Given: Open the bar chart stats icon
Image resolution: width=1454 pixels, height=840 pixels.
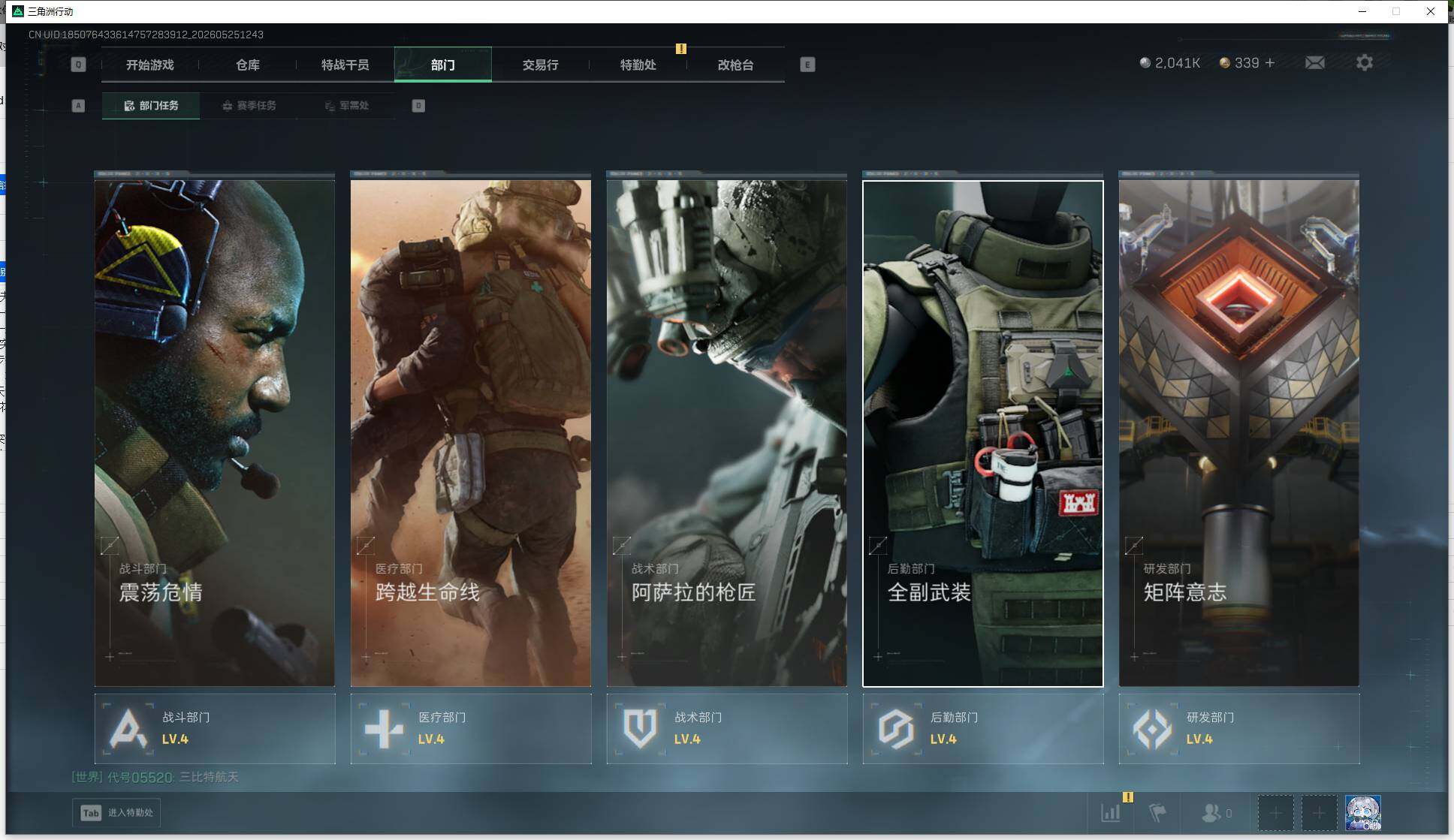Looking at the screenshot, I should click(x=1111, y=813).
